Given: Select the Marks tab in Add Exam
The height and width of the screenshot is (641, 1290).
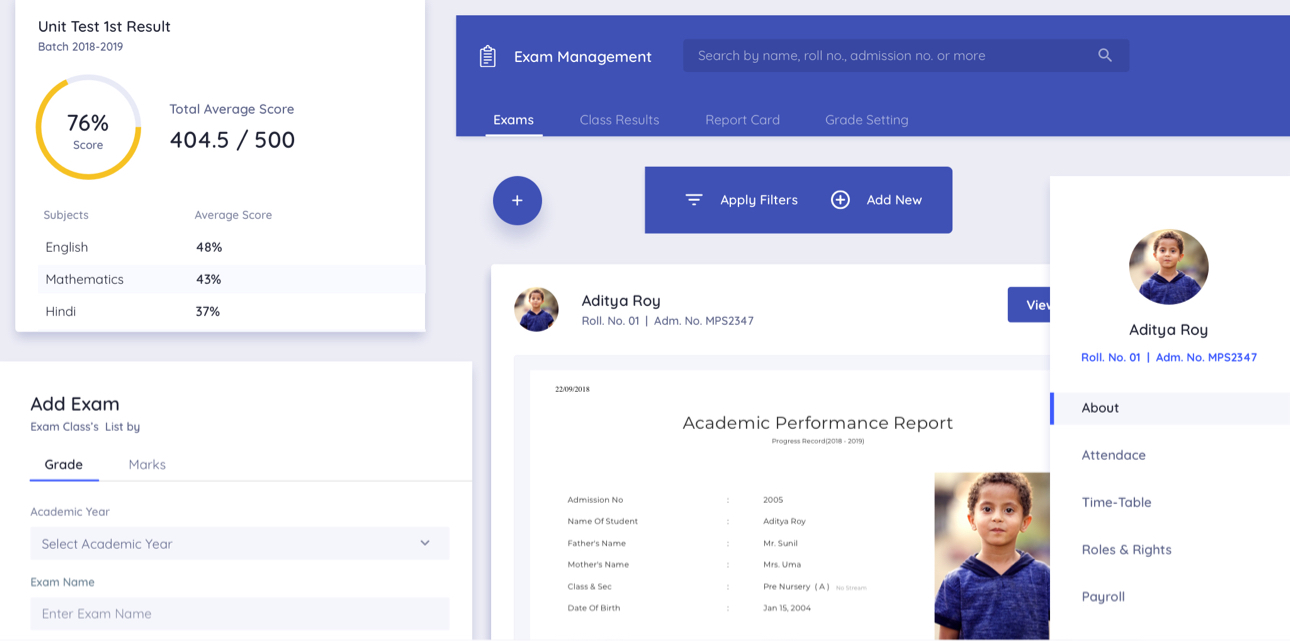Looking at the screenshot, I should pos(147,465).
